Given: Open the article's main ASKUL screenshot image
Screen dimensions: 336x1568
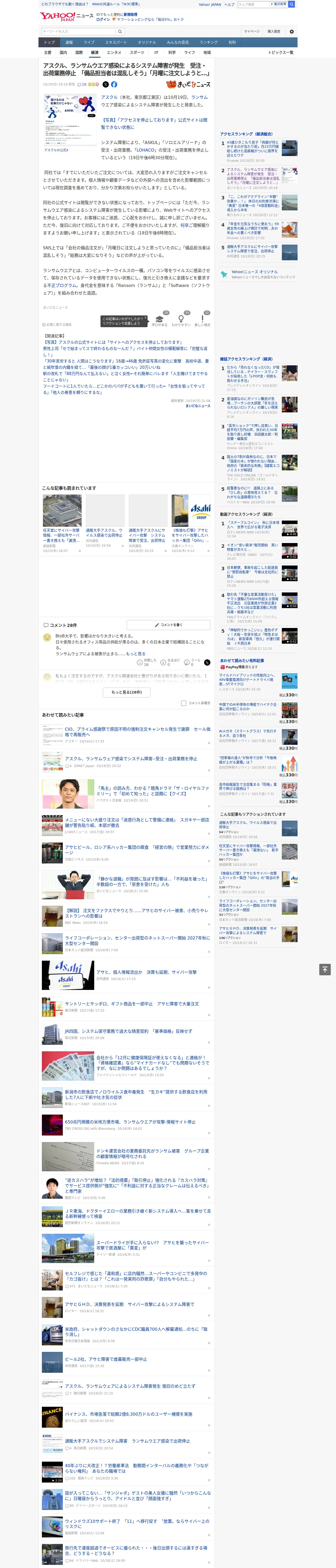Looking at the screenshot, I should [70, 119].
